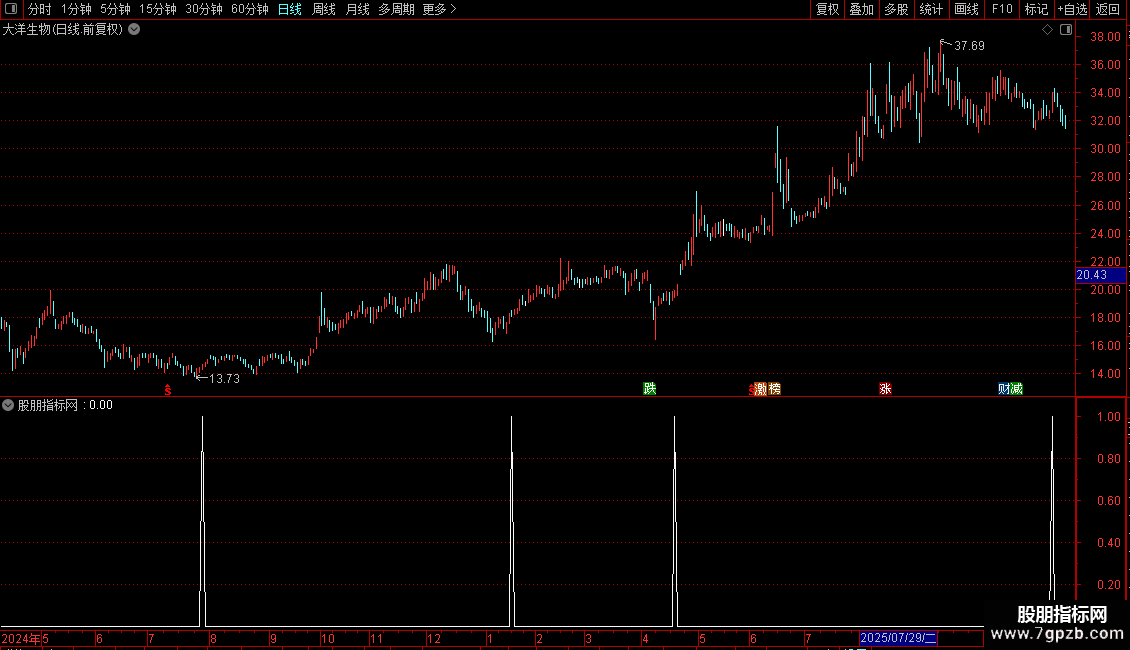The width and height of the screenshot is (1130, 650).
Task: Click the 返回 back button
Action: coord(1108,9)
